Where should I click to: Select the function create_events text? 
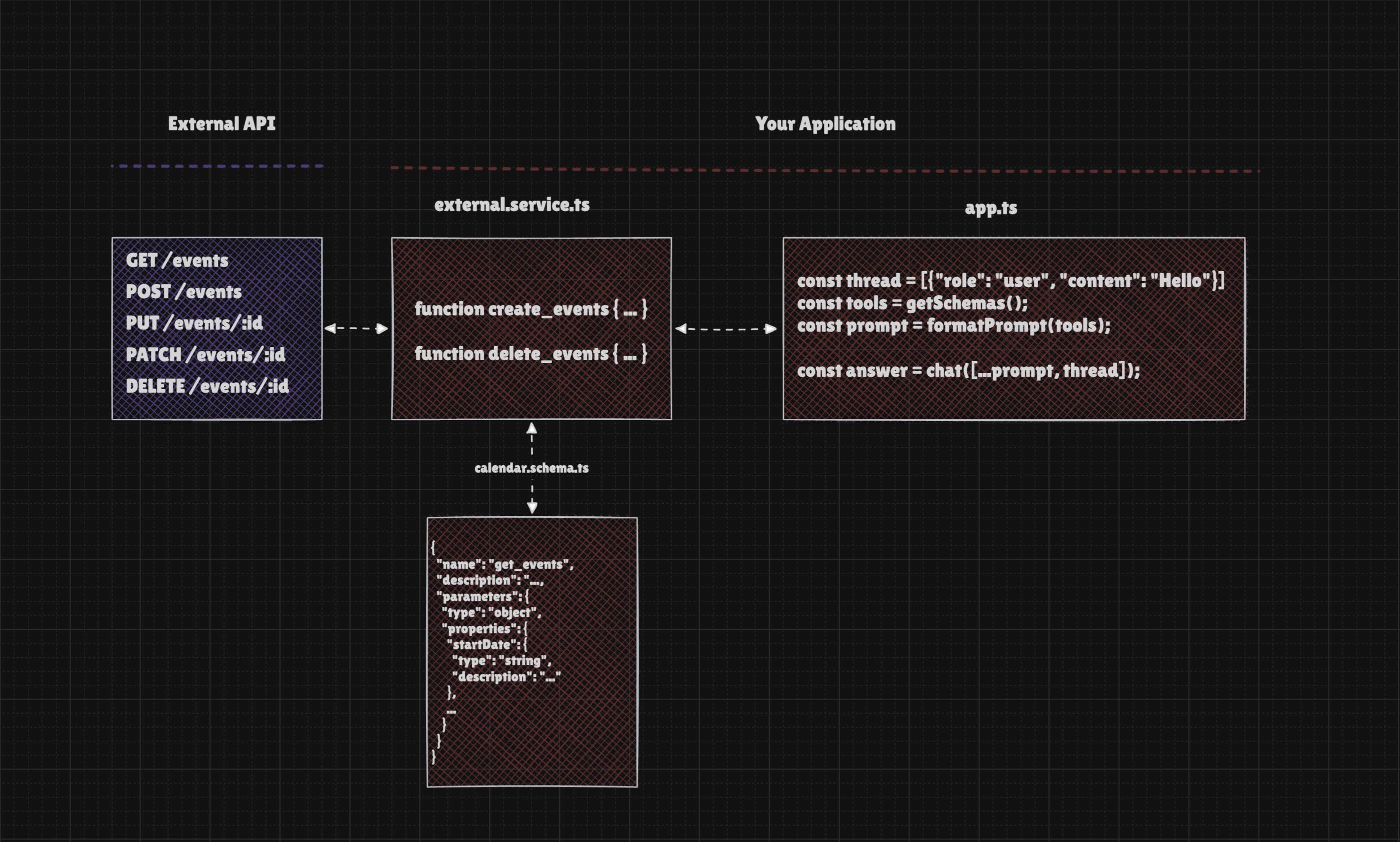(x=530, y=309)
